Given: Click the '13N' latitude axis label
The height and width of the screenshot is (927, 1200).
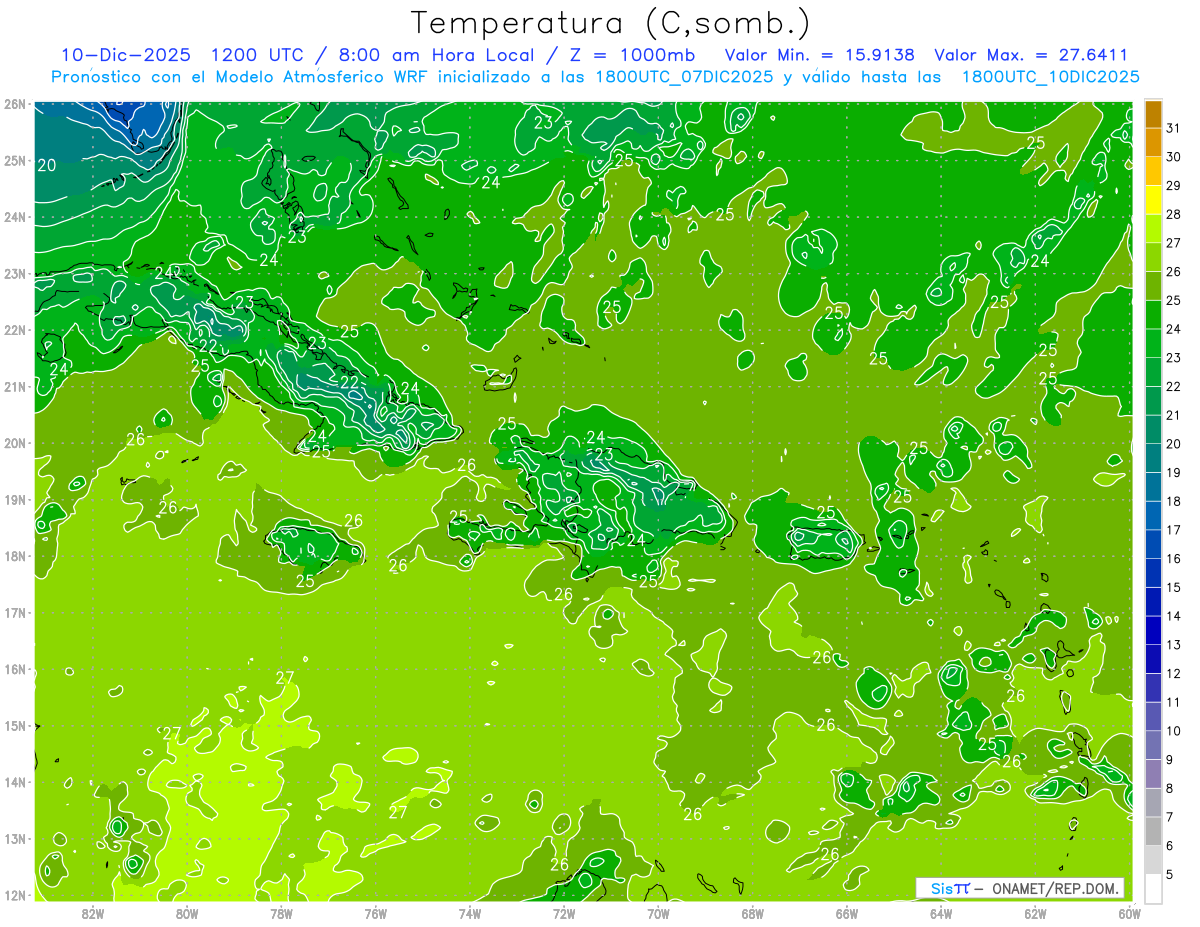Looking at the screenshot, I should (15, 839).
